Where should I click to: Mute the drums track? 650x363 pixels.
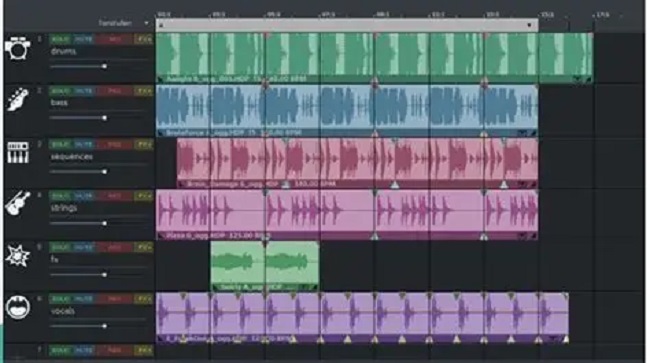pyautogui.click(x=83, y=39)
